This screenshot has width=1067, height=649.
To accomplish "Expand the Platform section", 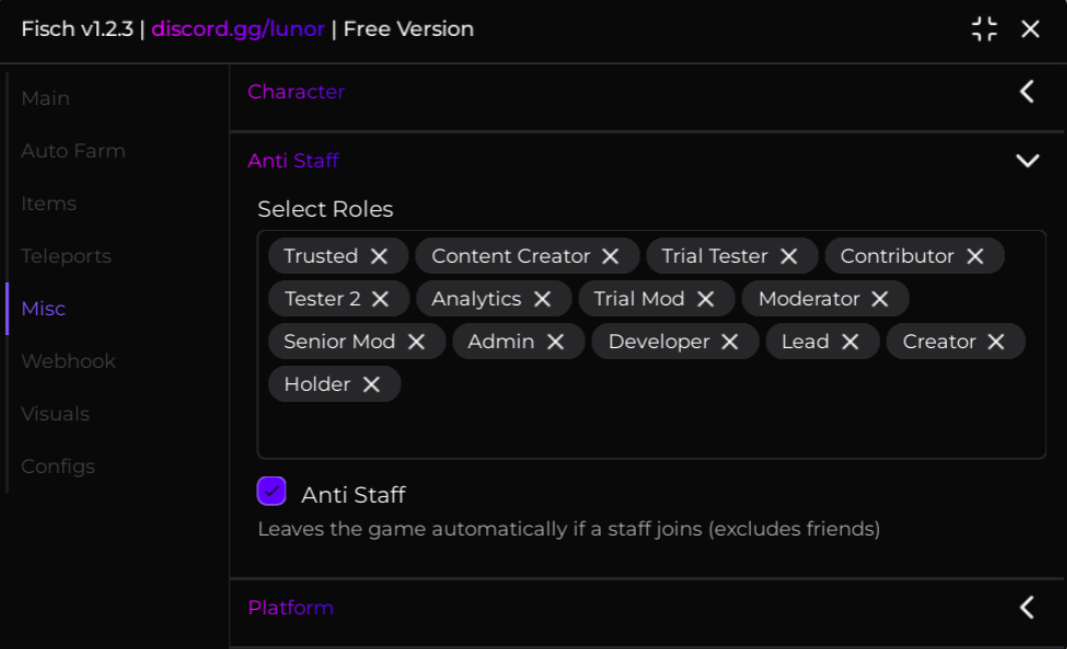I will [1028, 608].
